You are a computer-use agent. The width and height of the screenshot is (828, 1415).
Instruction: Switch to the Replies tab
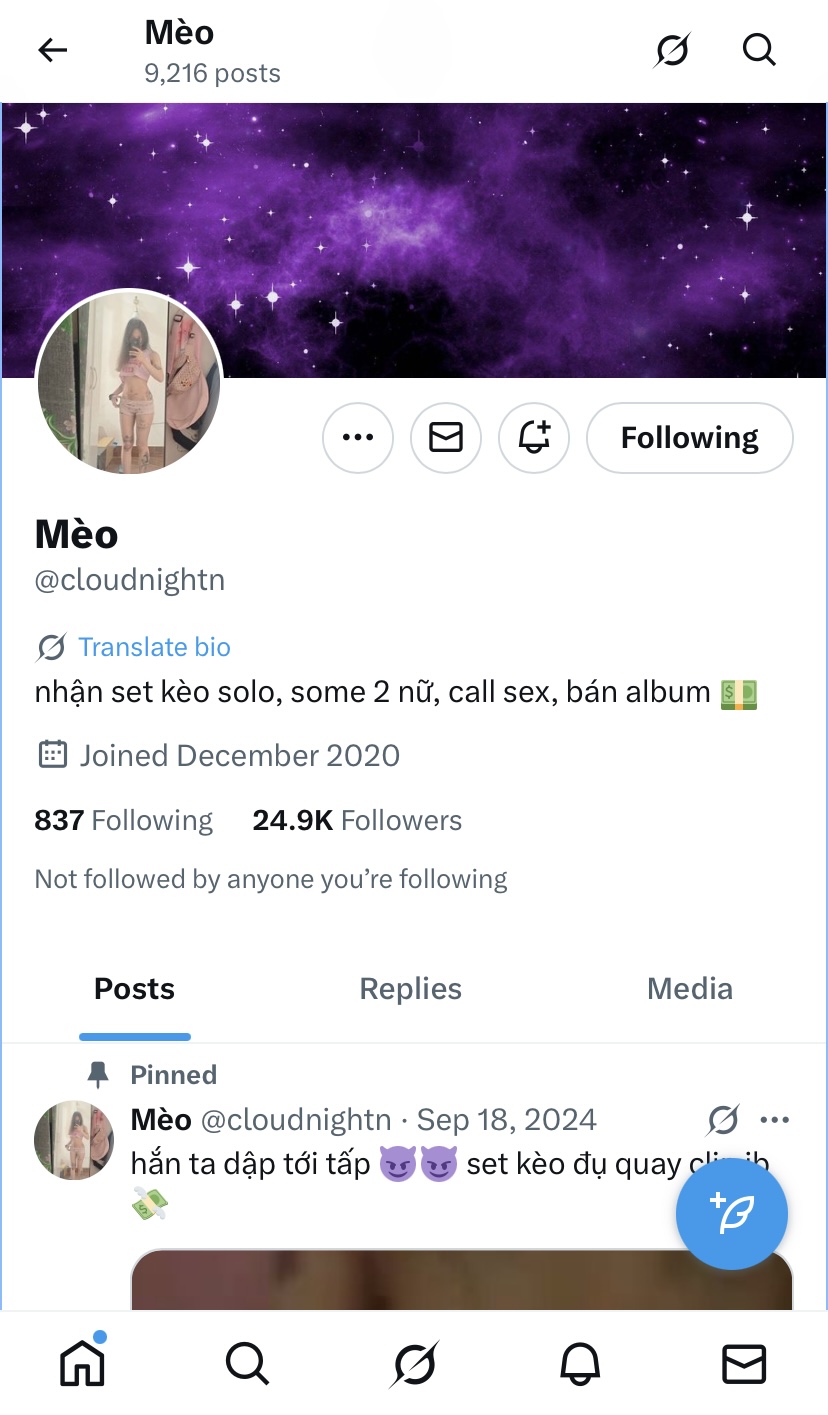pyautogui.click(x=410, y=989)
